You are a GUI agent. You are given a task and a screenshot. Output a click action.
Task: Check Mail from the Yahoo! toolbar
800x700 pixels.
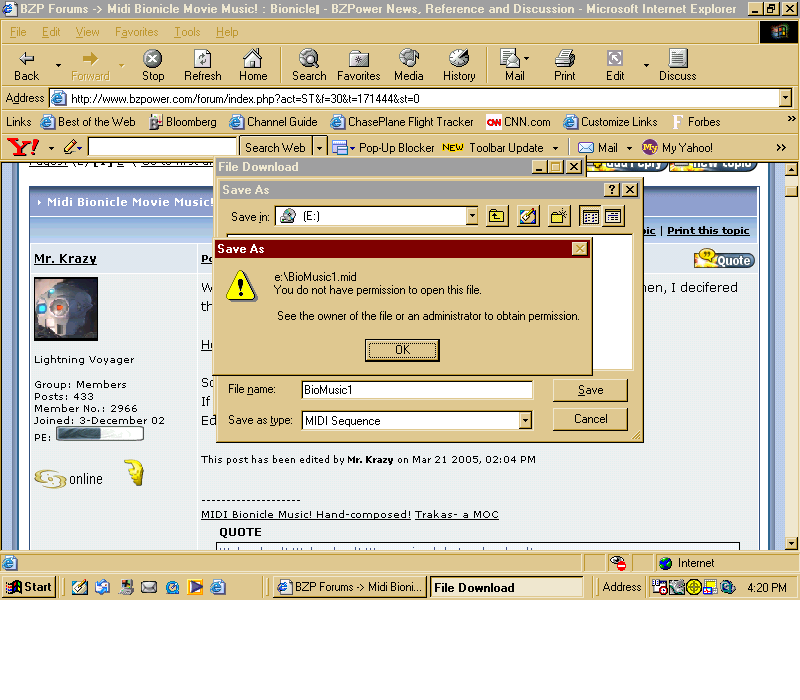point(601,147)
